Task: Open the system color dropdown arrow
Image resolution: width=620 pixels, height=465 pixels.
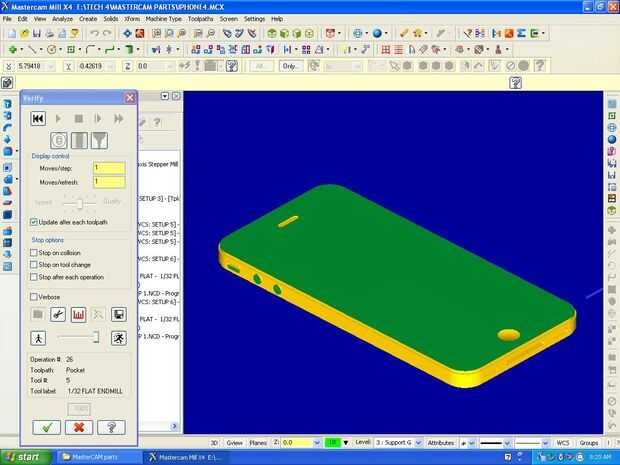Action: [345, 443]
